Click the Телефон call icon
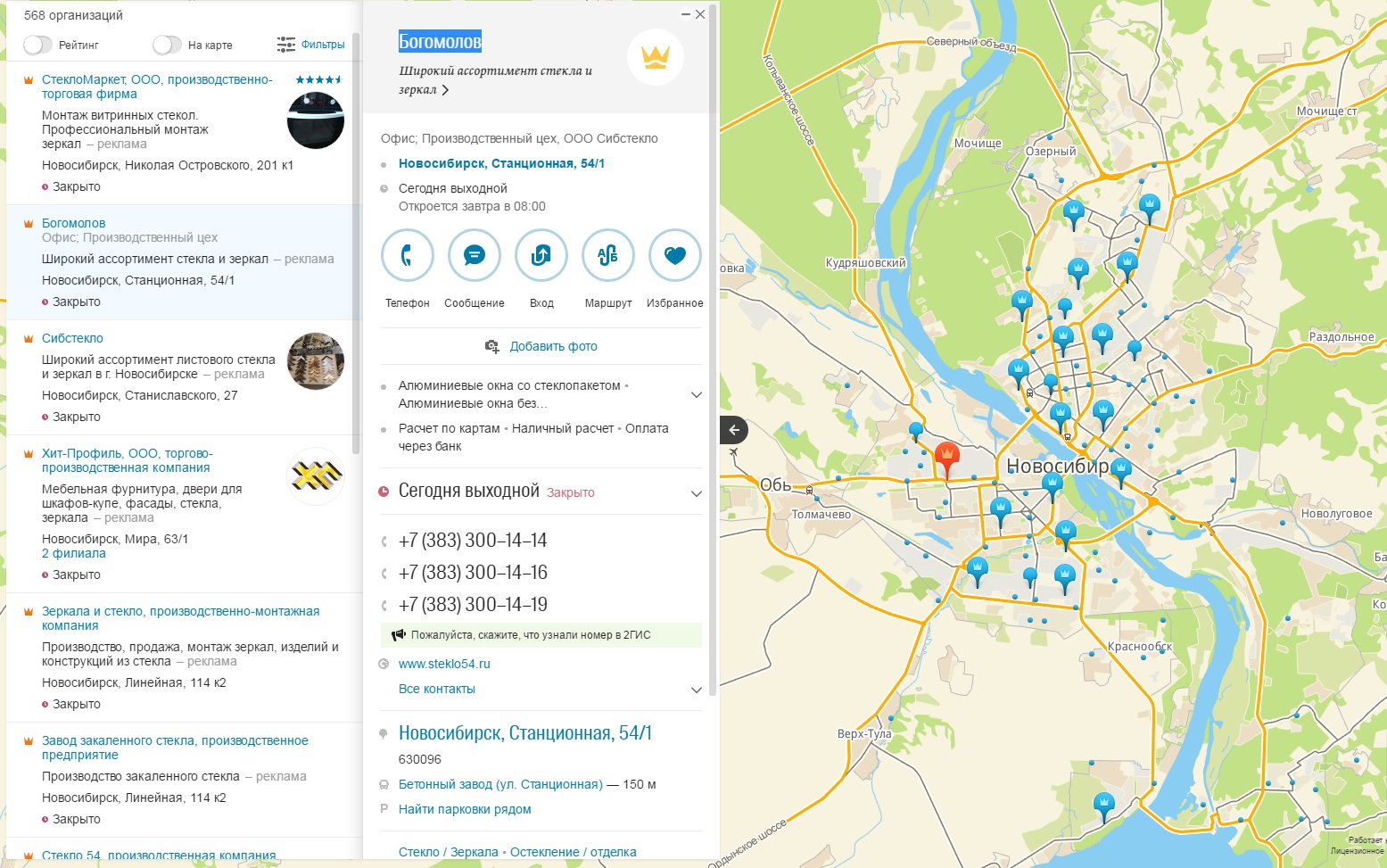1387x868 pixels. [407, 256]
